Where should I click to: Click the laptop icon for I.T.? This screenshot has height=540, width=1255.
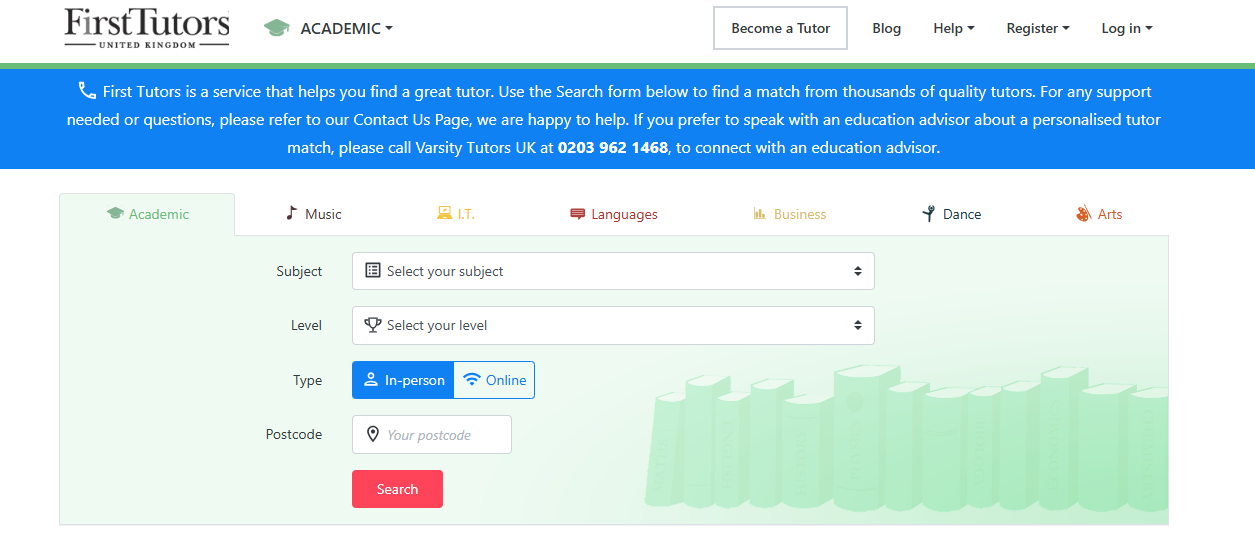pyautogui.click(x=444, y=213)
